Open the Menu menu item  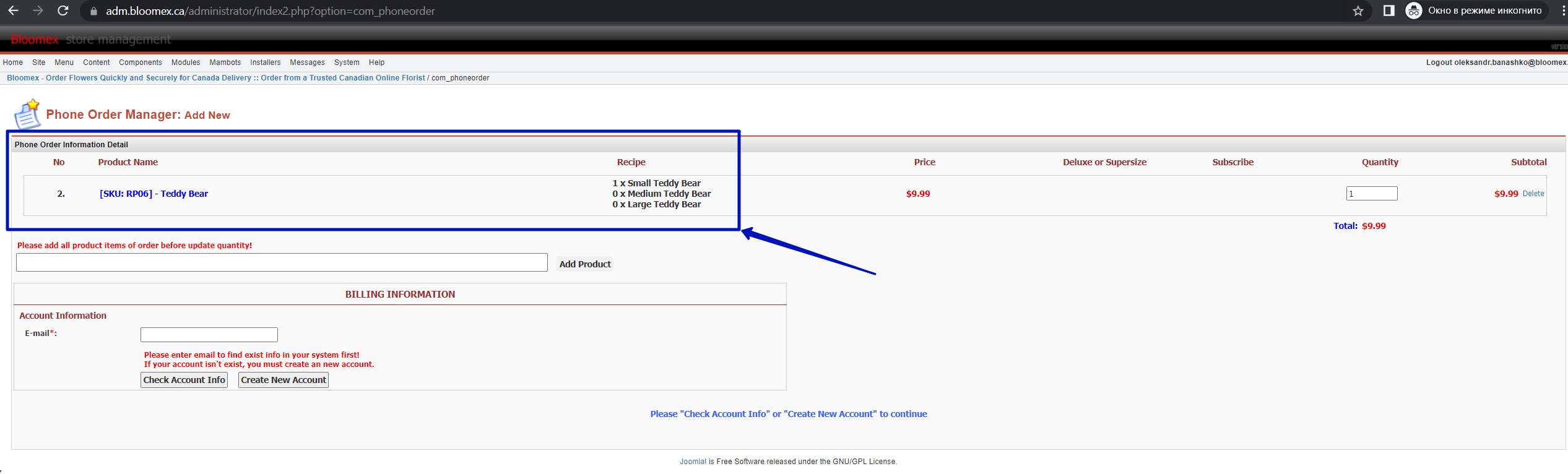click(x=64, y=62)
